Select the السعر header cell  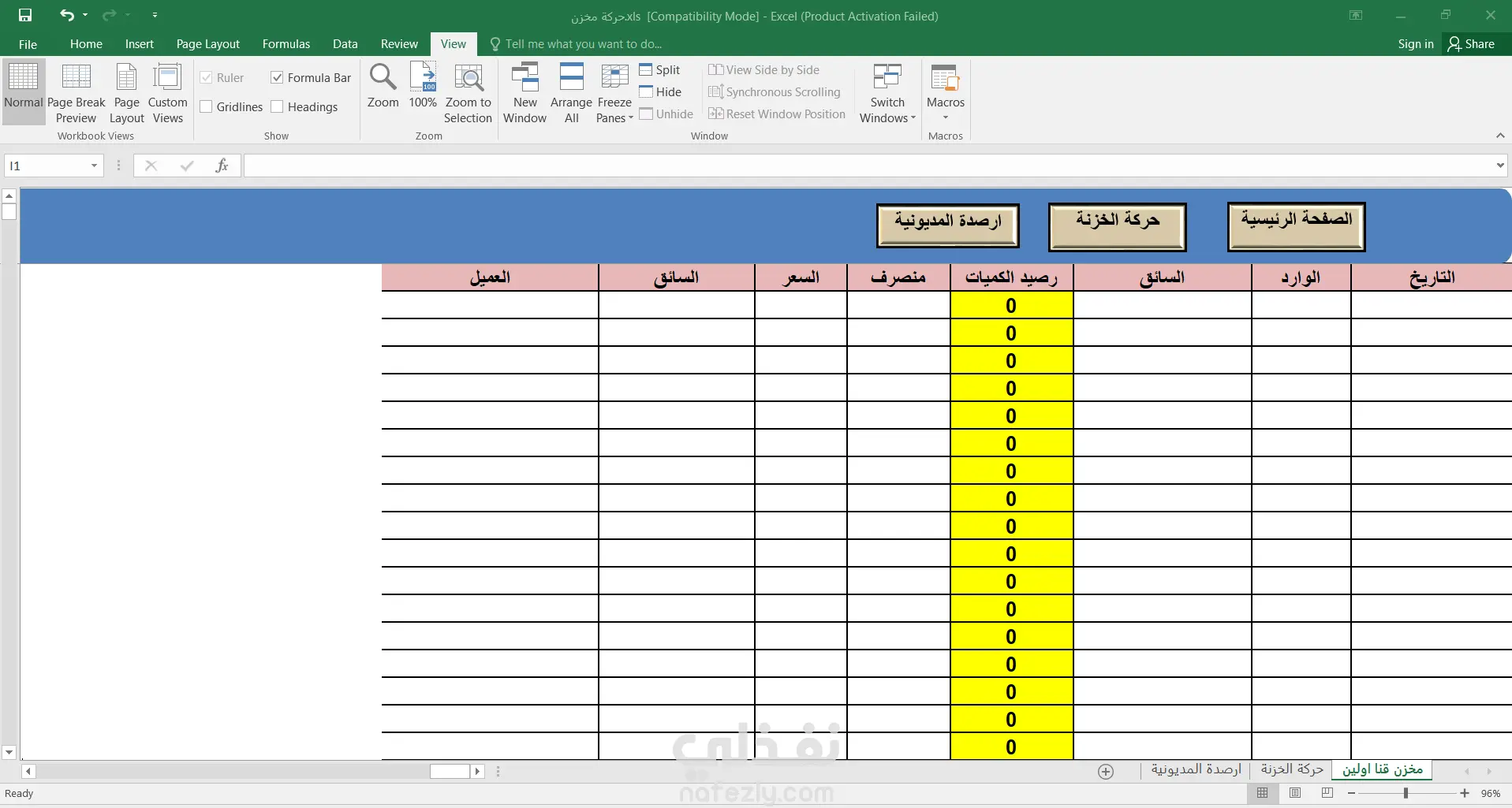click(x=801, y=277)
